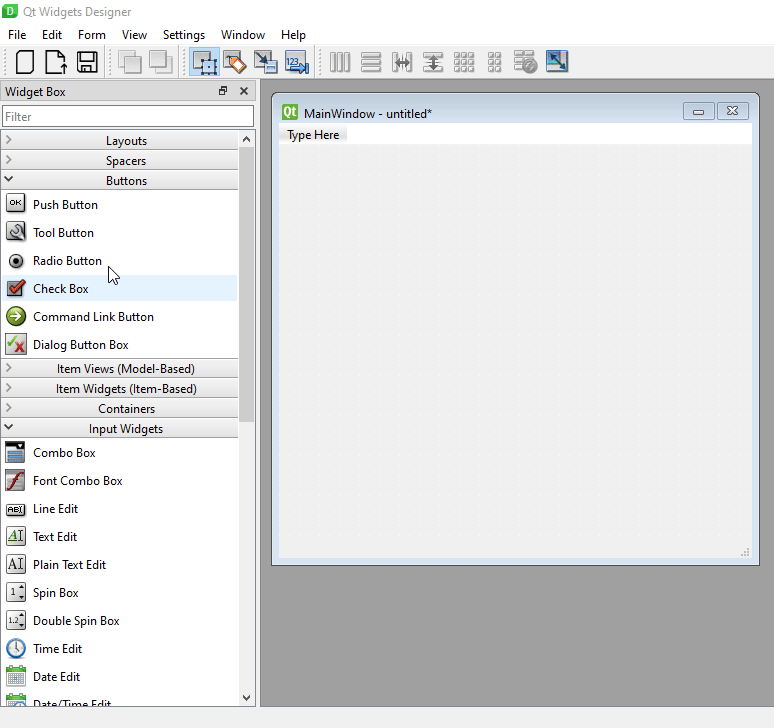Open the Window menu
Screen dimensions: 774x728
pos(243,35)
